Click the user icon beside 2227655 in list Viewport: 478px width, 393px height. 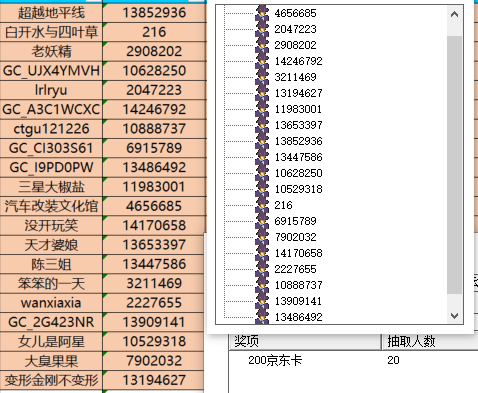coord(262,269)
